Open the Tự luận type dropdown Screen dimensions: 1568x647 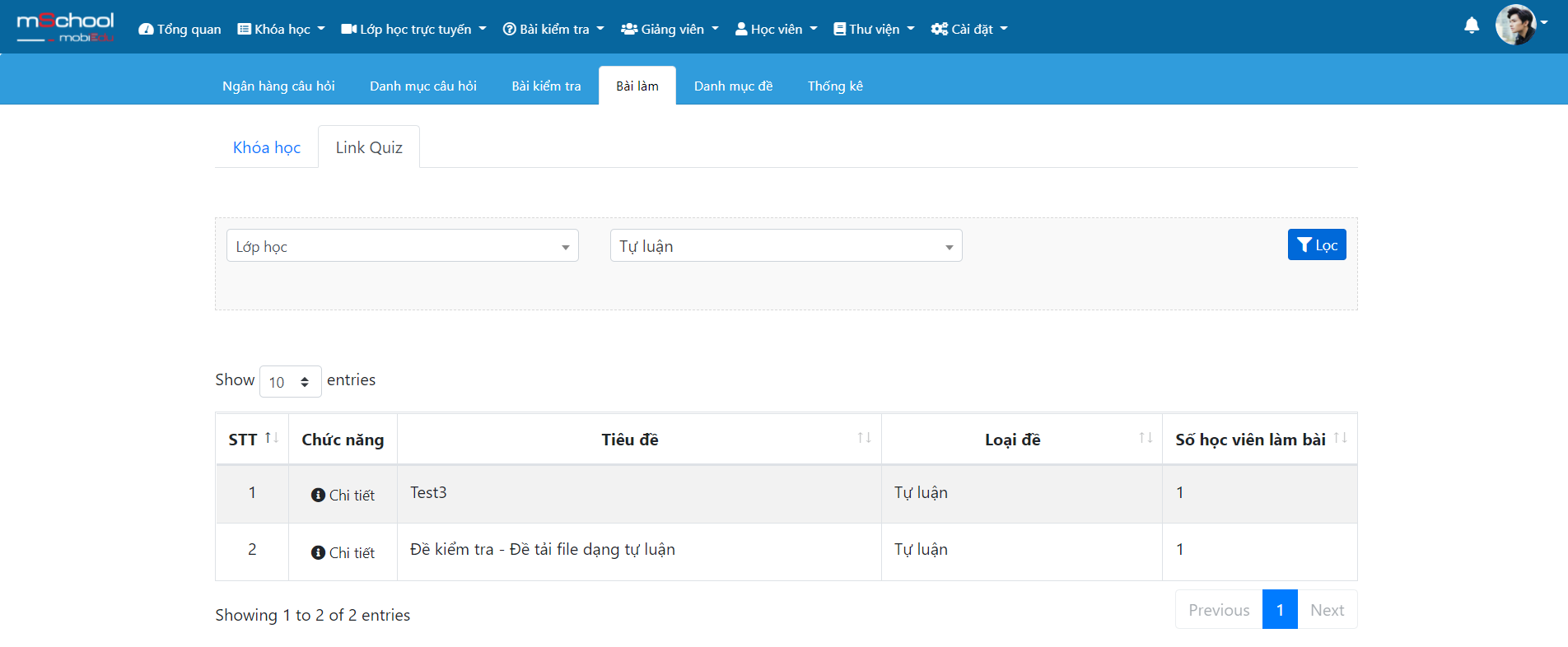pos(786,245)
